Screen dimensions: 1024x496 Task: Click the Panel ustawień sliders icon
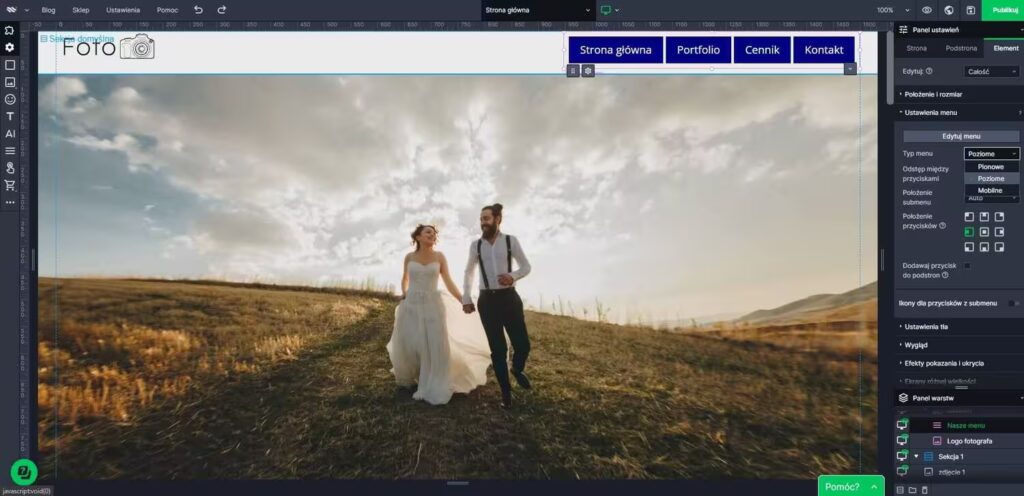pos(904,30)
